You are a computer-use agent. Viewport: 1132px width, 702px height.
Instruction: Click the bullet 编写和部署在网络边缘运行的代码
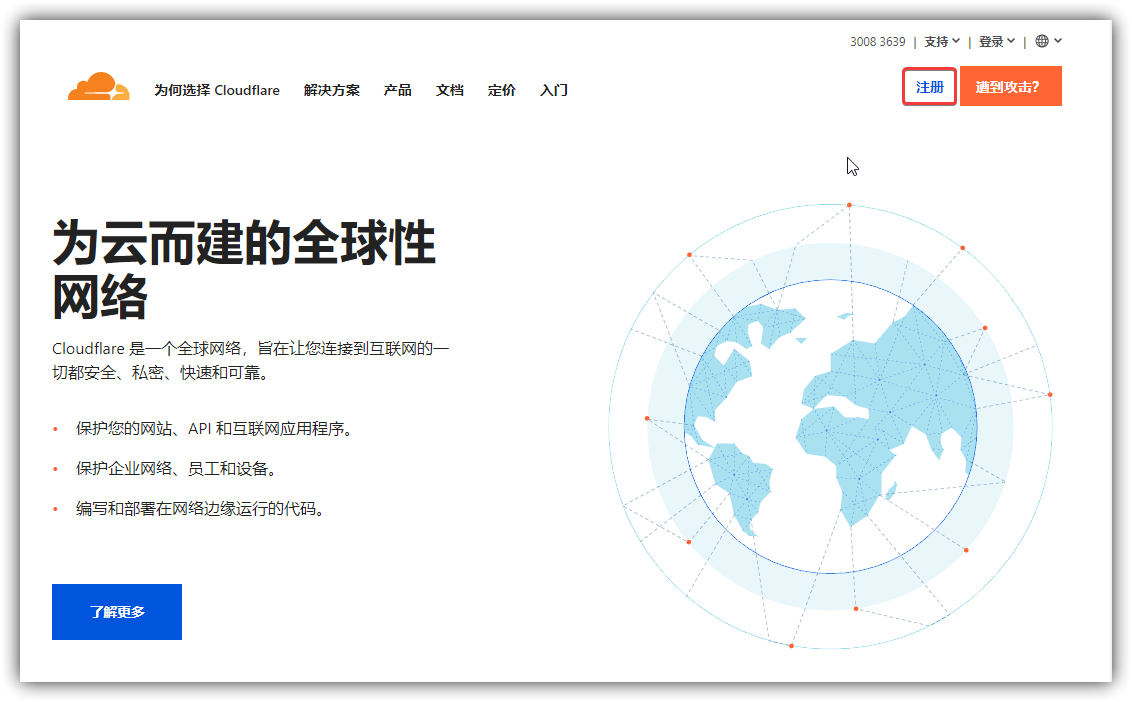(202, 509)
